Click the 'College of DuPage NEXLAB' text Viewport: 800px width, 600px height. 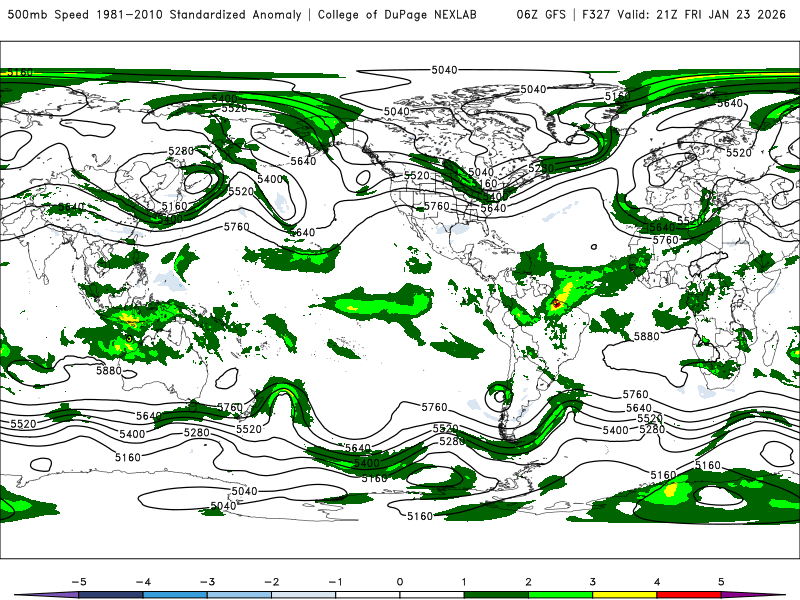point(397,14)
